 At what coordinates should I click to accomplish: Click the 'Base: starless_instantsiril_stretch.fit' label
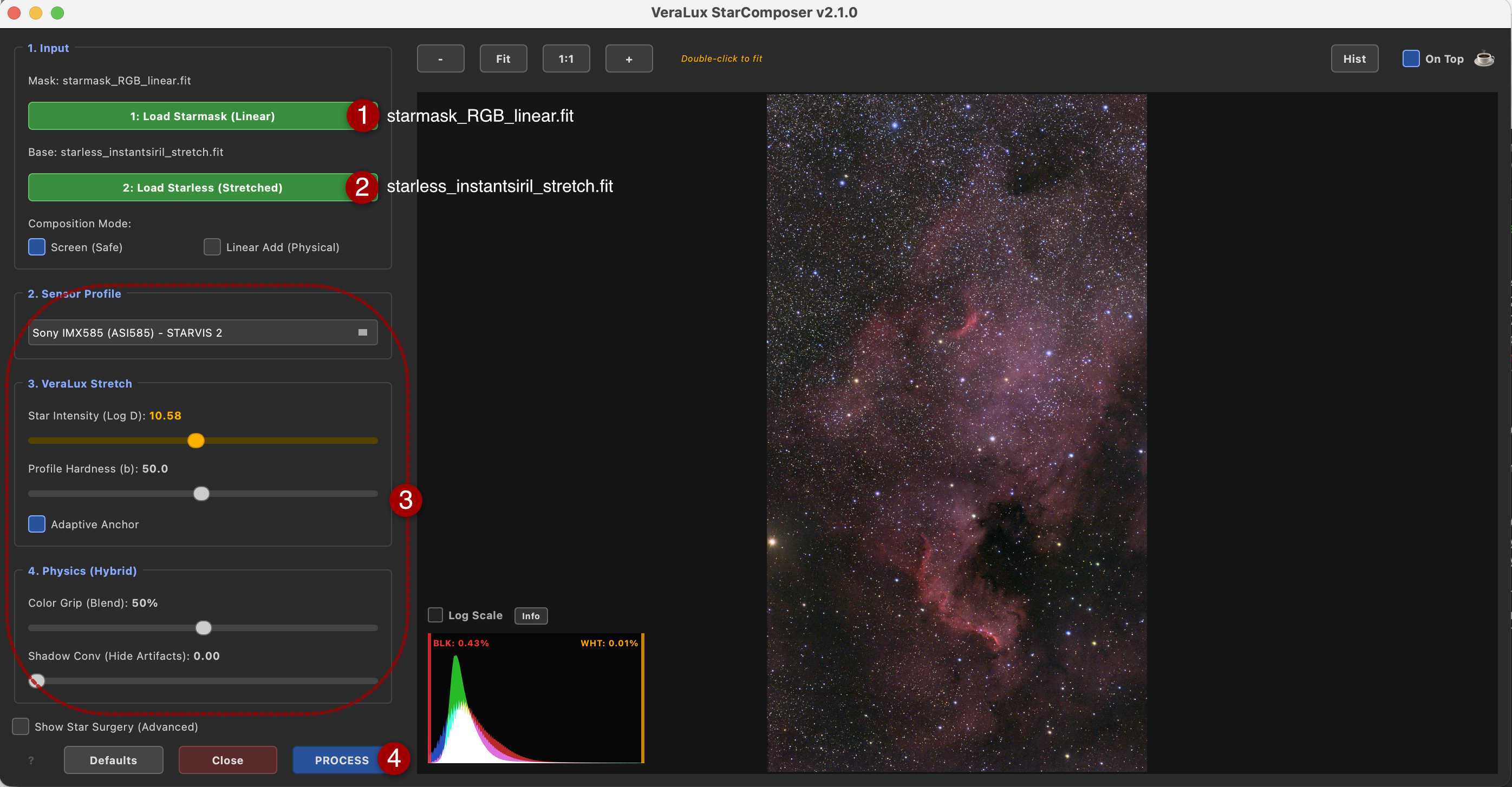coord(126,152)
